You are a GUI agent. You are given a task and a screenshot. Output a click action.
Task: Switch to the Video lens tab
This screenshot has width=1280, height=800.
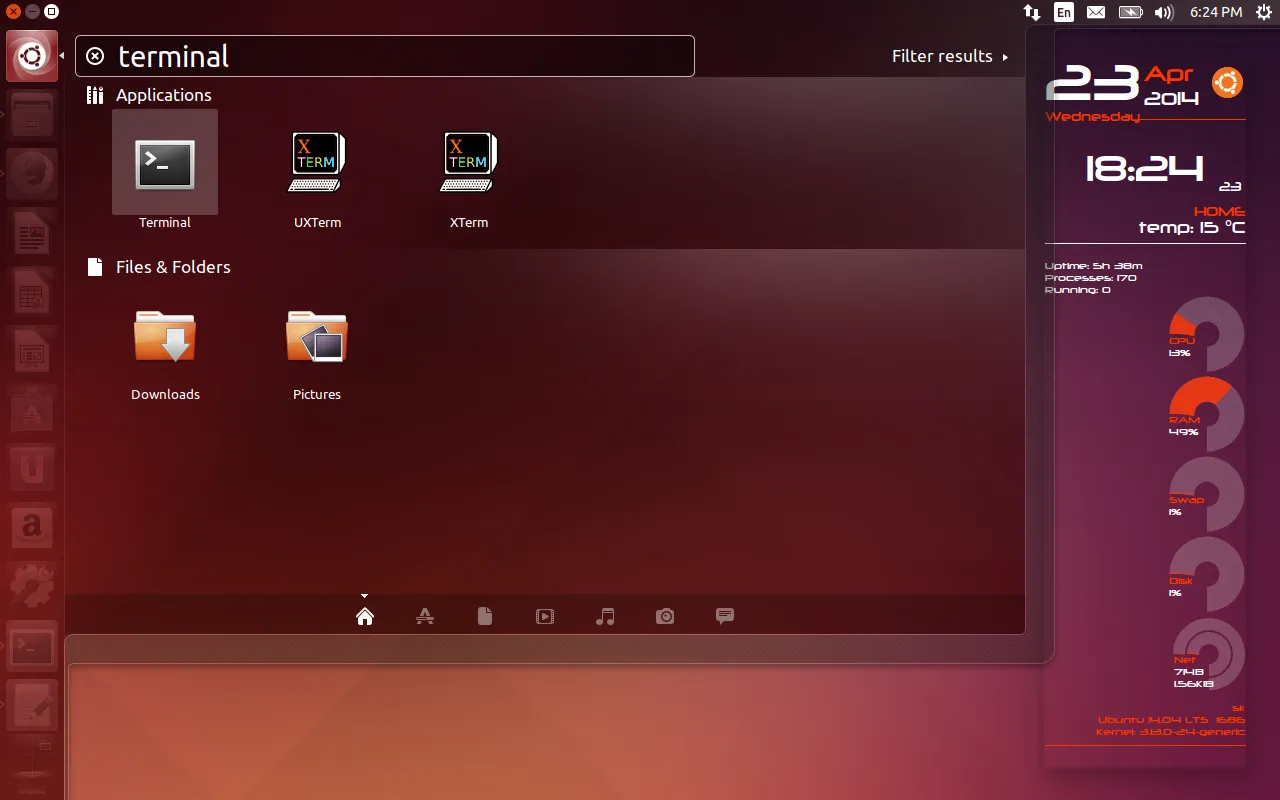pos(545,616)
